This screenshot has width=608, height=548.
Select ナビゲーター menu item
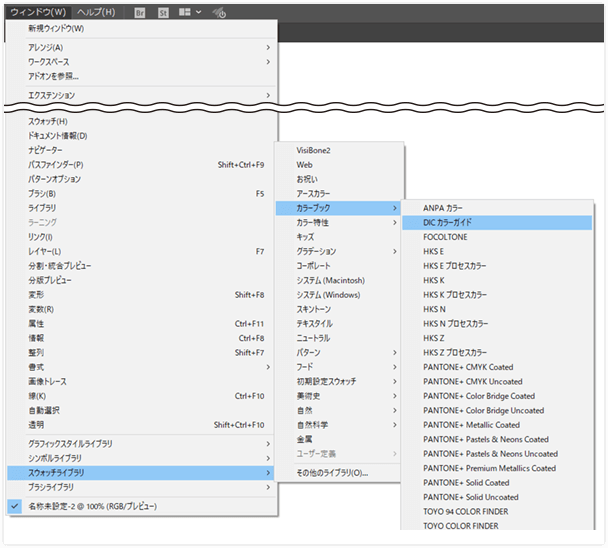(x=142, y=150)
